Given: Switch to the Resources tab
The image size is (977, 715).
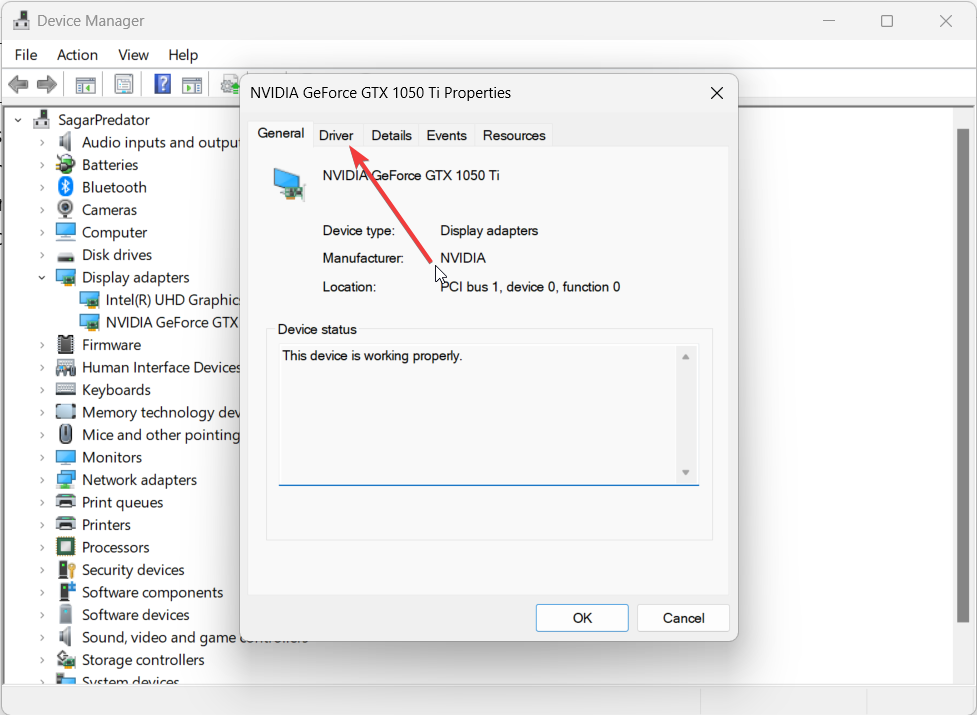Looking at the screenshot, I should tap(514, 135).
